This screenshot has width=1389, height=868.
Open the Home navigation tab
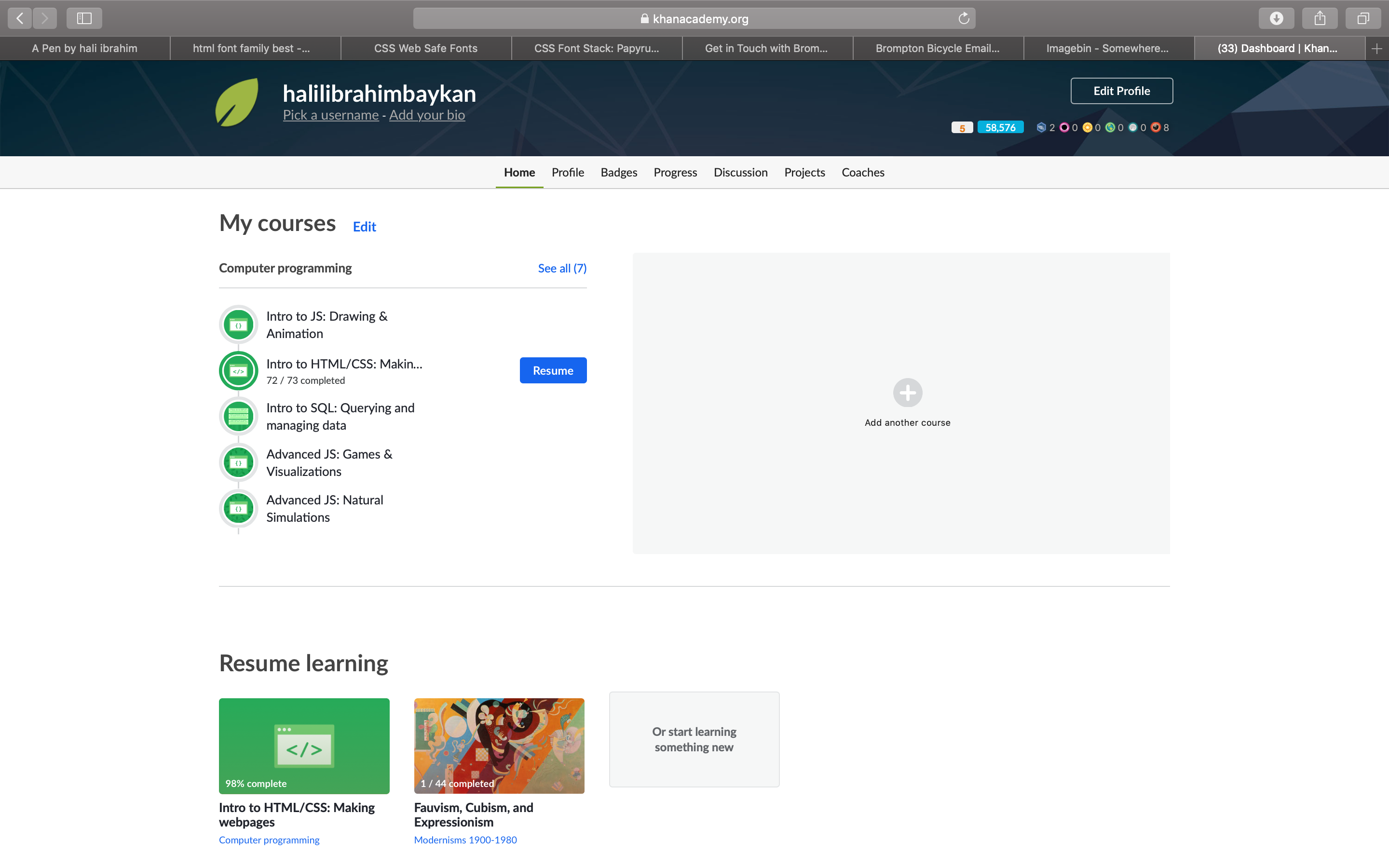click(x=519, y=172)
